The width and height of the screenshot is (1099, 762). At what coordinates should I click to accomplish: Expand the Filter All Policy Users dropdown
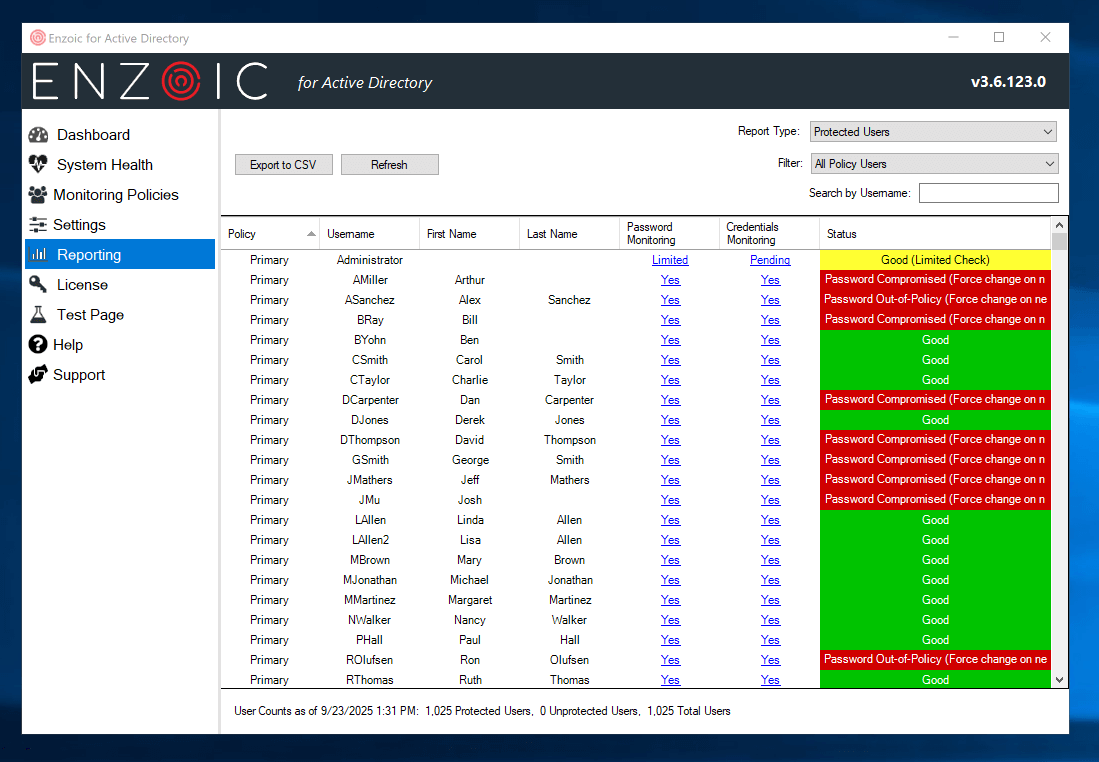coord(932,164)
